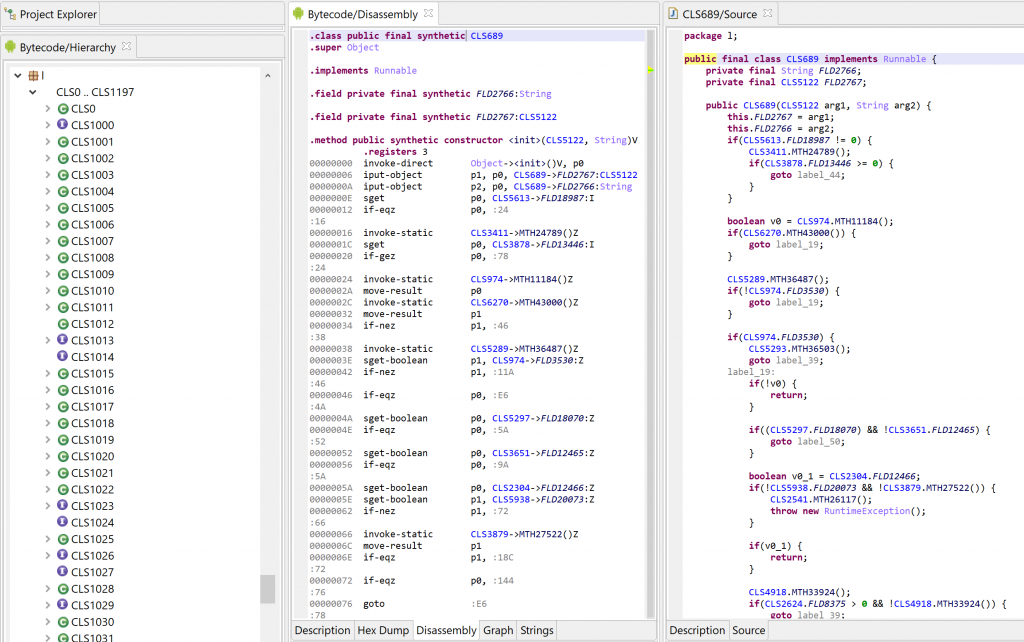Click the offset 00000076 goto line

(398, 604)
